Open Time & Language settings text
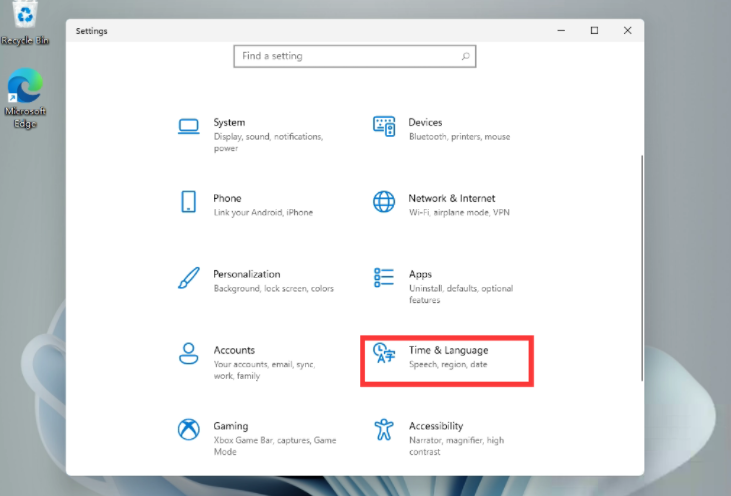 (x=448, y=351)
